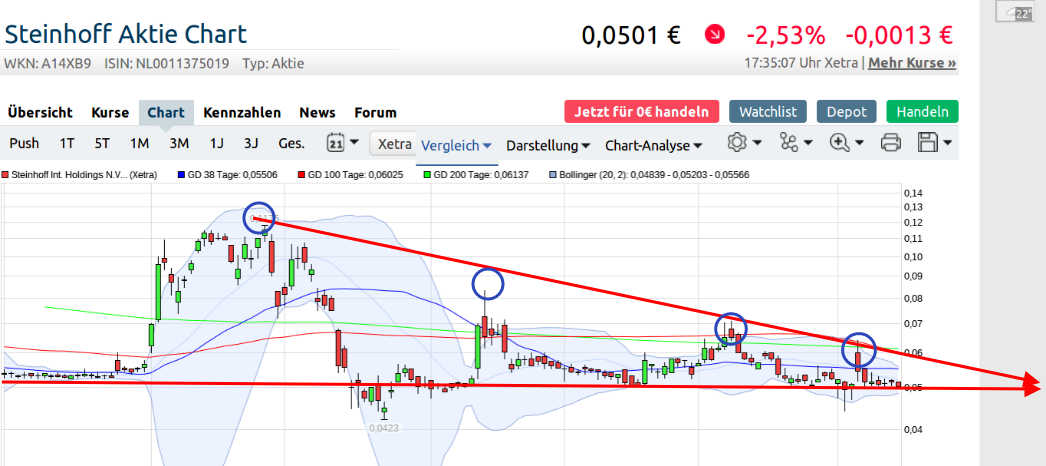
Task: Open the News tab
Action: (x=318, y=113)
